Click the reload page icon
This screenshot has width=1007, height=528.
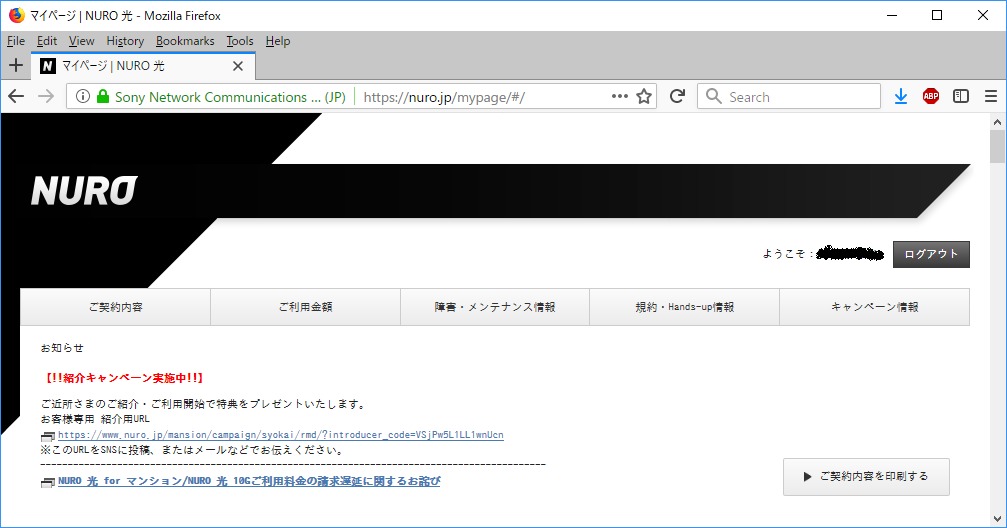(677, 97)
